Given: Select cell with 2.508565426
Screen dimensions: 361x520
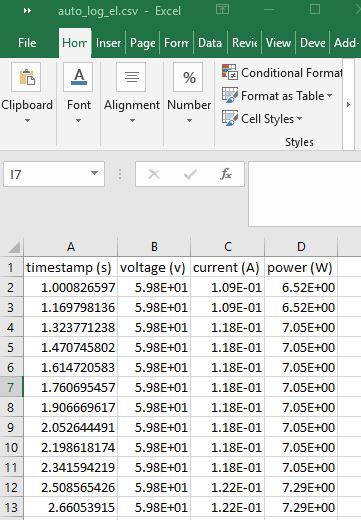Looking at the screenshot, I should click(x=71, y=487).
